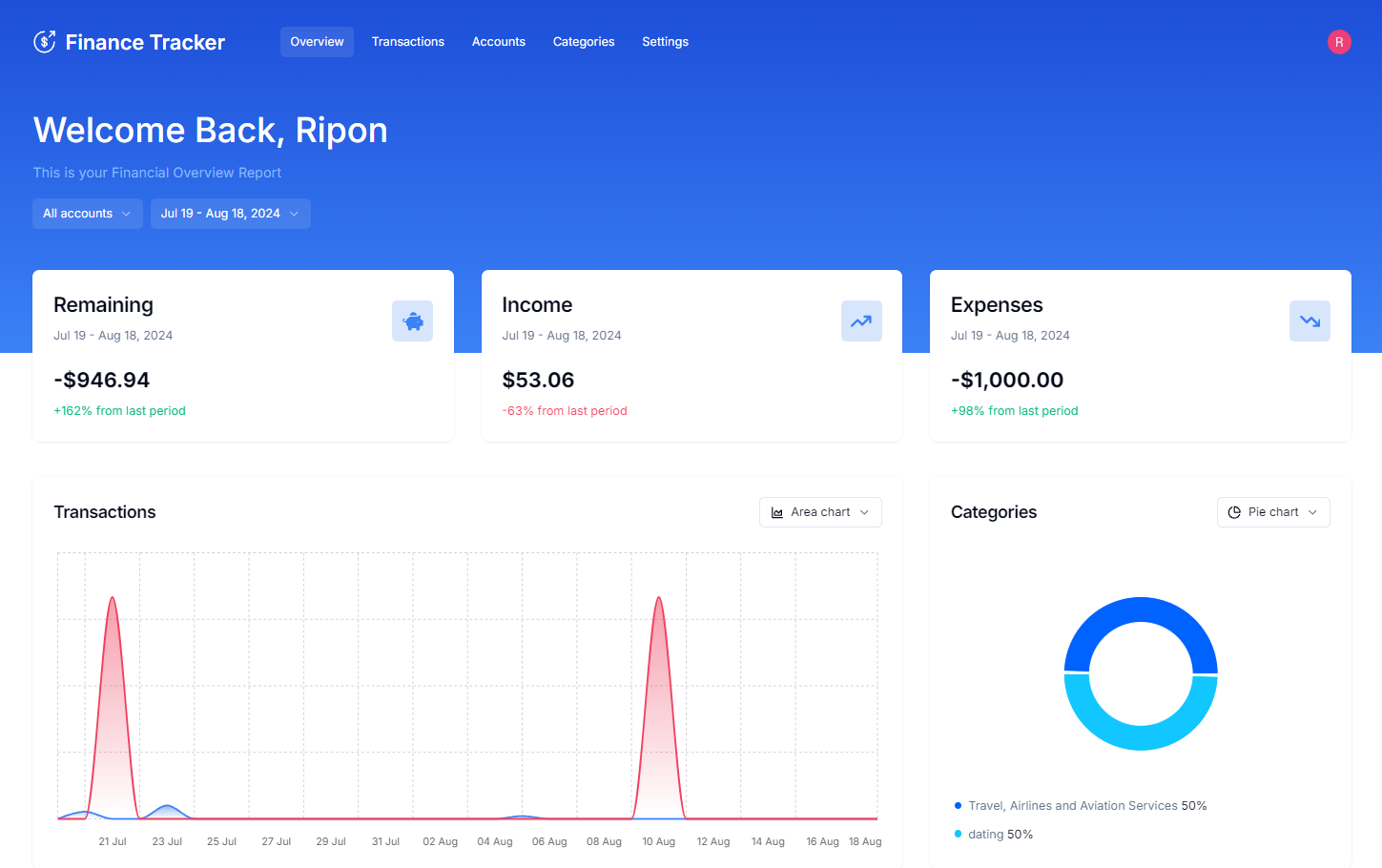This screenshot has height=868, width=1382.
Task: Click the blue dot beside dating label
Action: [959, 834]
